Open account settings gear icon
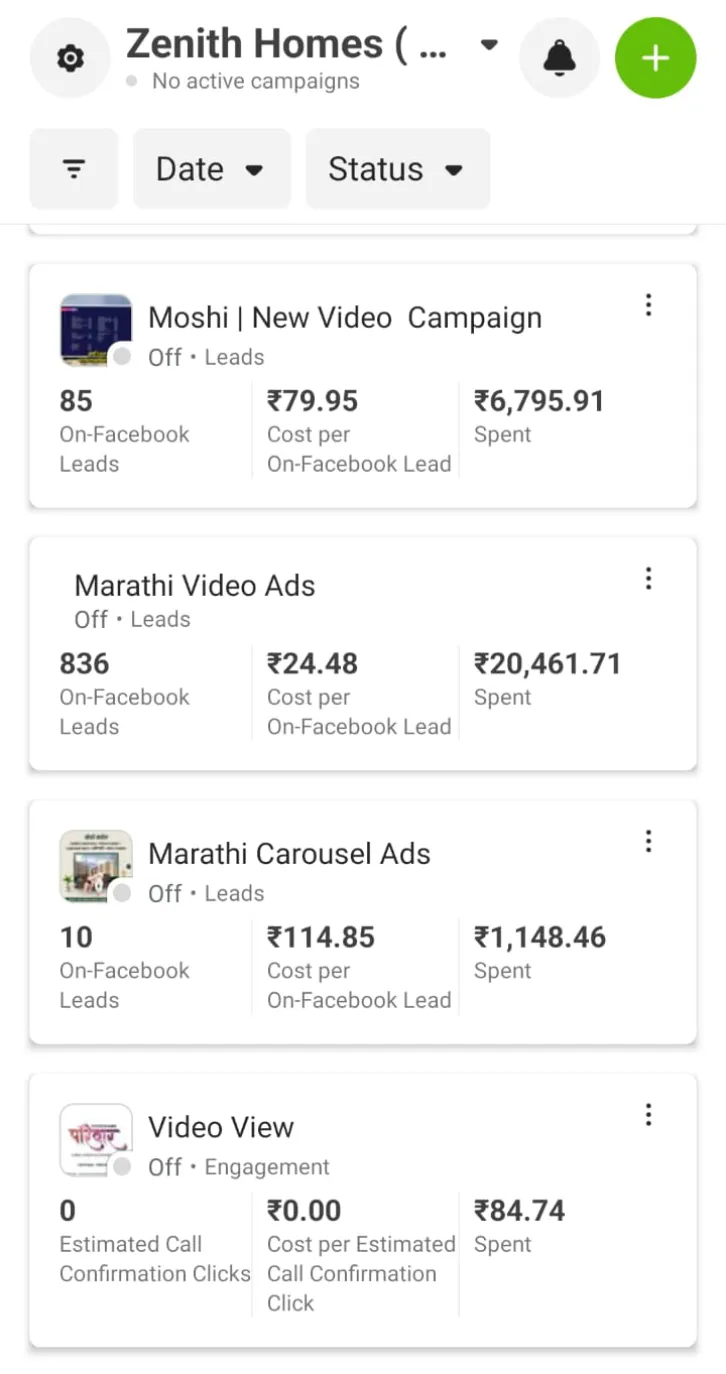The height and width of the screenshot is (1374, 726). click(69, 59)
